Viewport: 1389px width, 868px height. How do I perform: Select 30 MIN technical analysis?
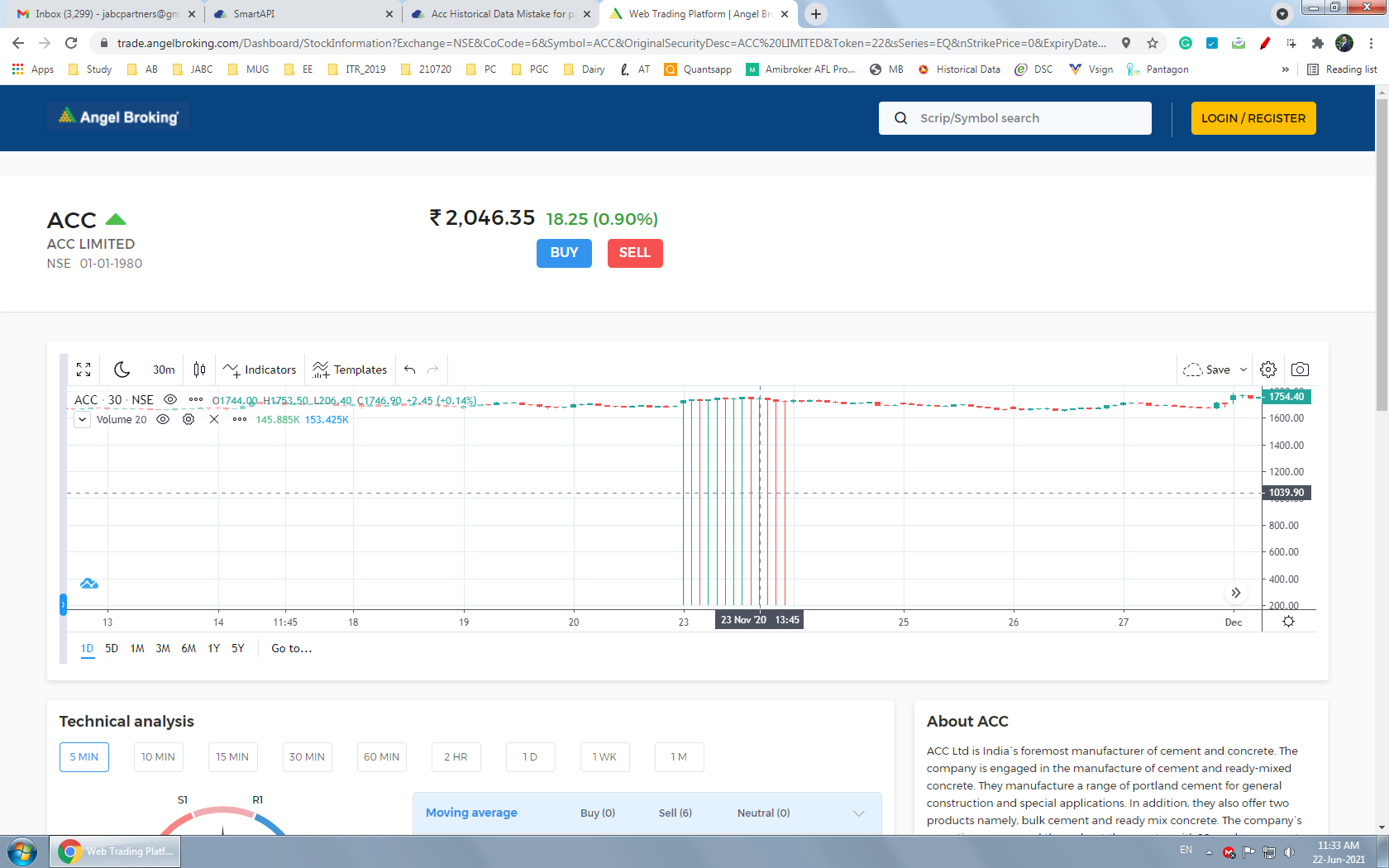pyautogui.click(x=307, y=757)
